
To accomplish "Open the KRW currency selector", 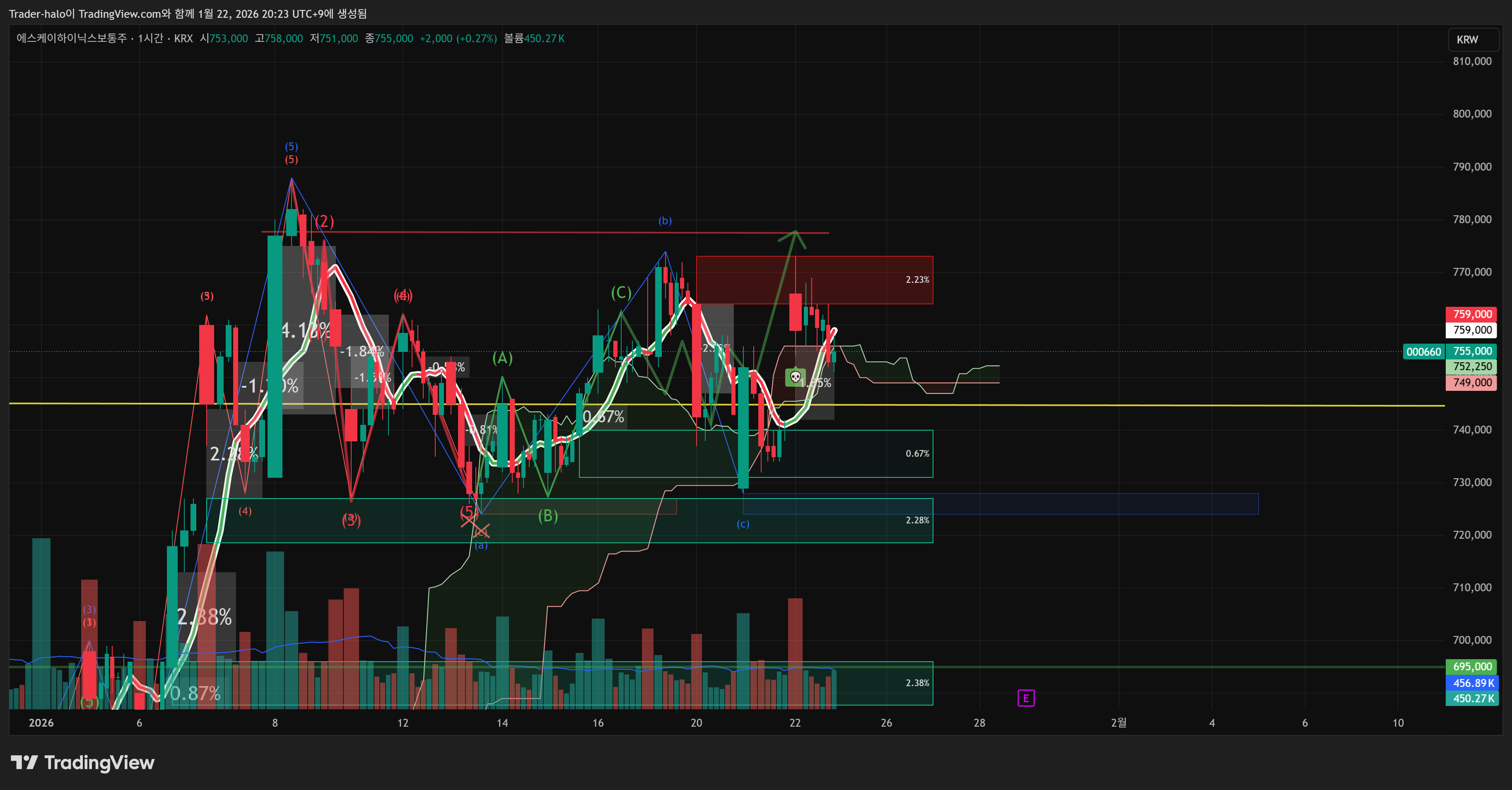I will coord(1473,39).
